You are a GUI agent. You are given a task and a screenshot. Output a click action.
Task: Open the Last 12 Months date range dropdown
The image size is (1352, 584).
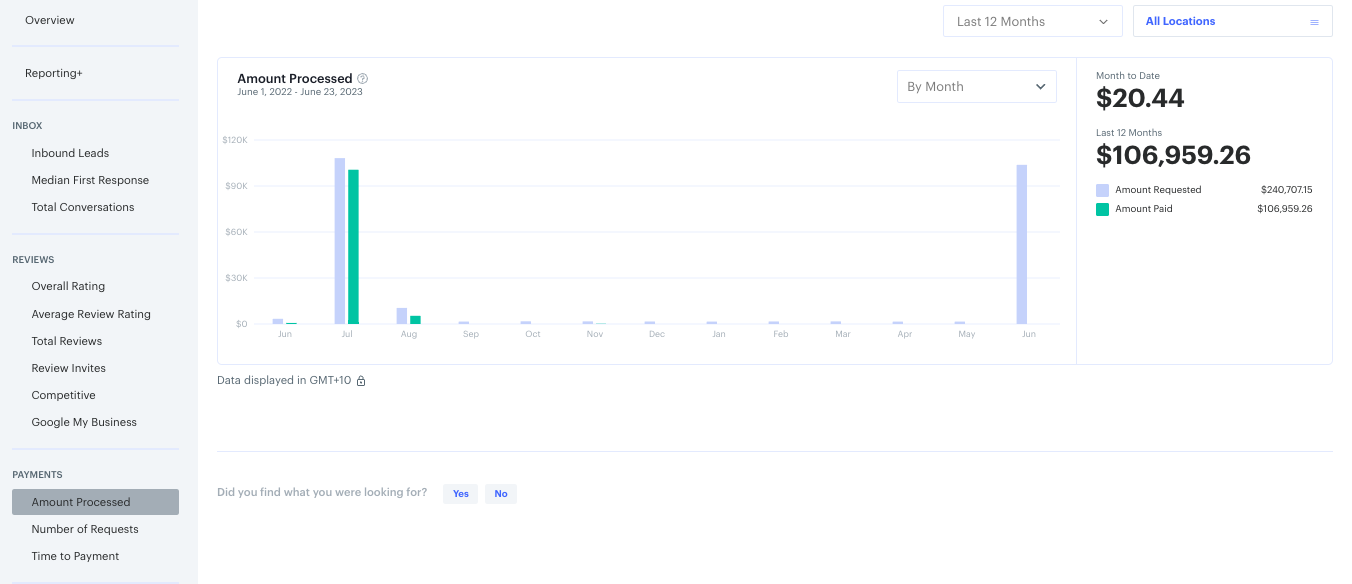1032,22
